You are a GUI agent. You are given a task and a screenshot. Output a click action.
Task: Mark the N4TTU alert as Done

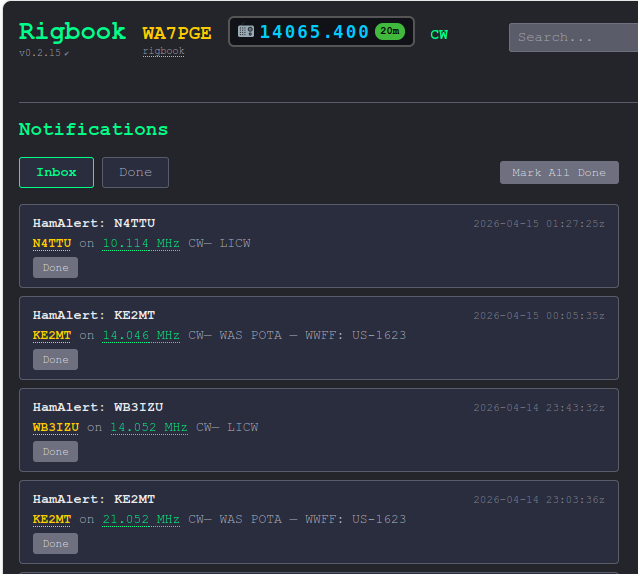coord(55,268)
